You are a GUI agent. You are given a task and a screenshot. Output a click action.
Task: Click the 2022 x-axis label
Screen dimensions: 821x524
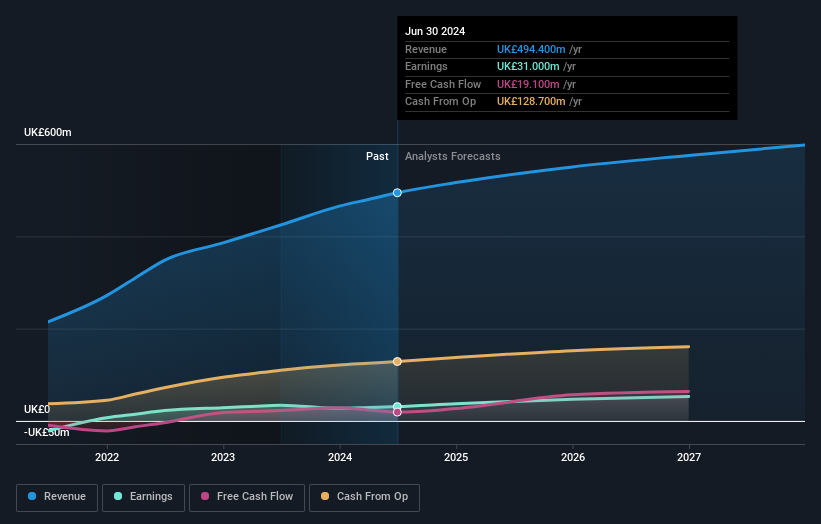(x=107, y=457)
